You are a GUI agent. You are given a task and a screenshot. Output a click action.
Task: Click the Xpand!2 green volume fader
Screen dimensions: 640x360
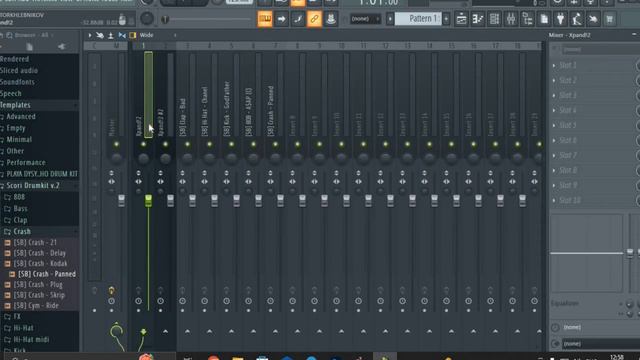coord(148,200)
